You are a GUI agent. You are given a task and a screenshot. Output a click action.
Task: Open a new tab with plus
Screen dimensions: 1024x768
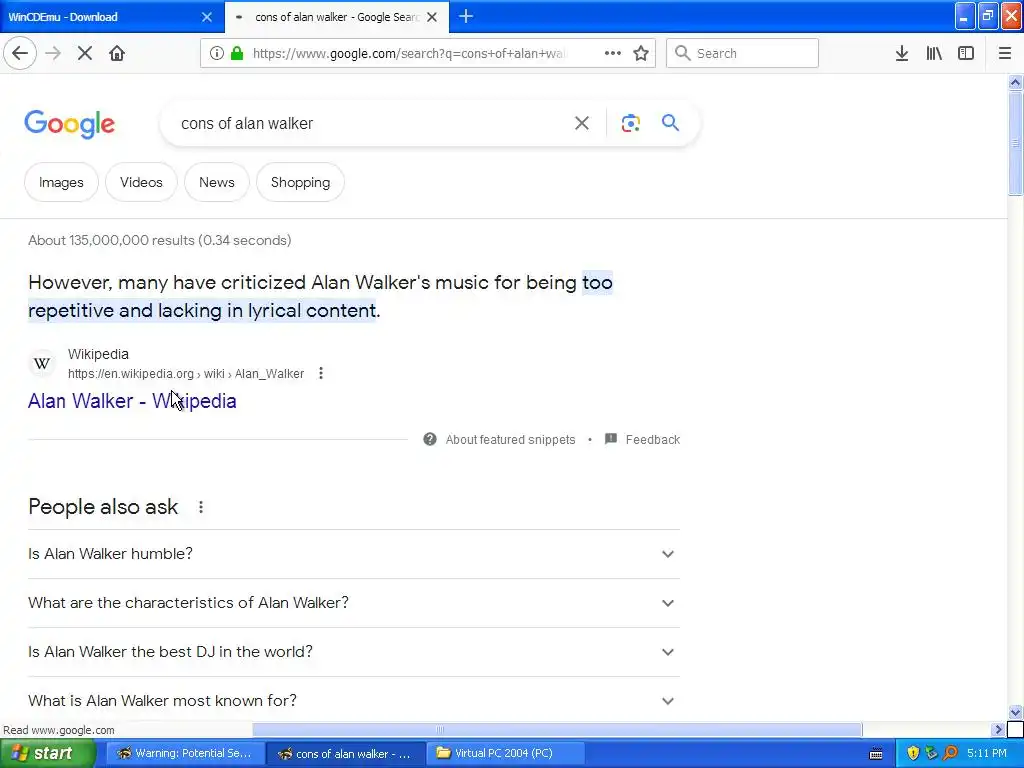coord(466,16)
